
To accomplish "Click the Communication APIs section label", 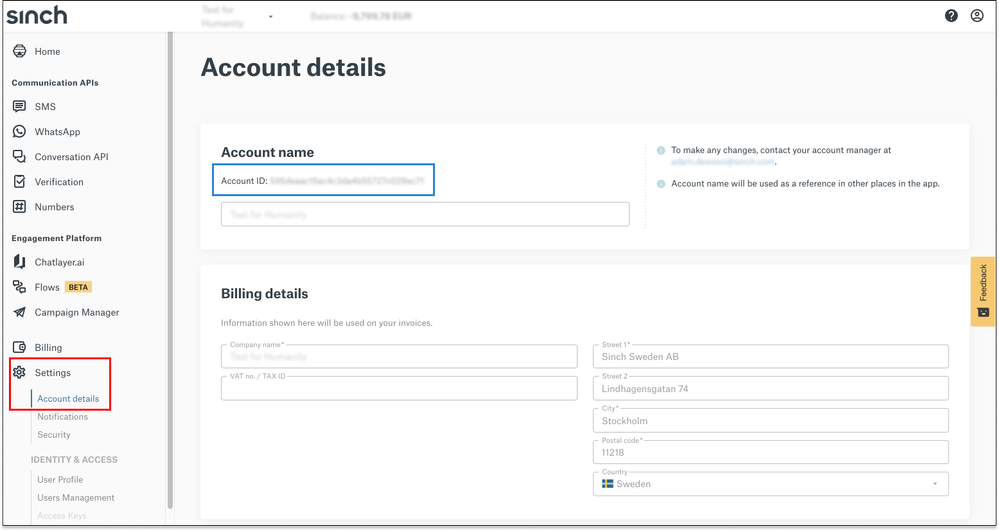I will click(55, 83).
